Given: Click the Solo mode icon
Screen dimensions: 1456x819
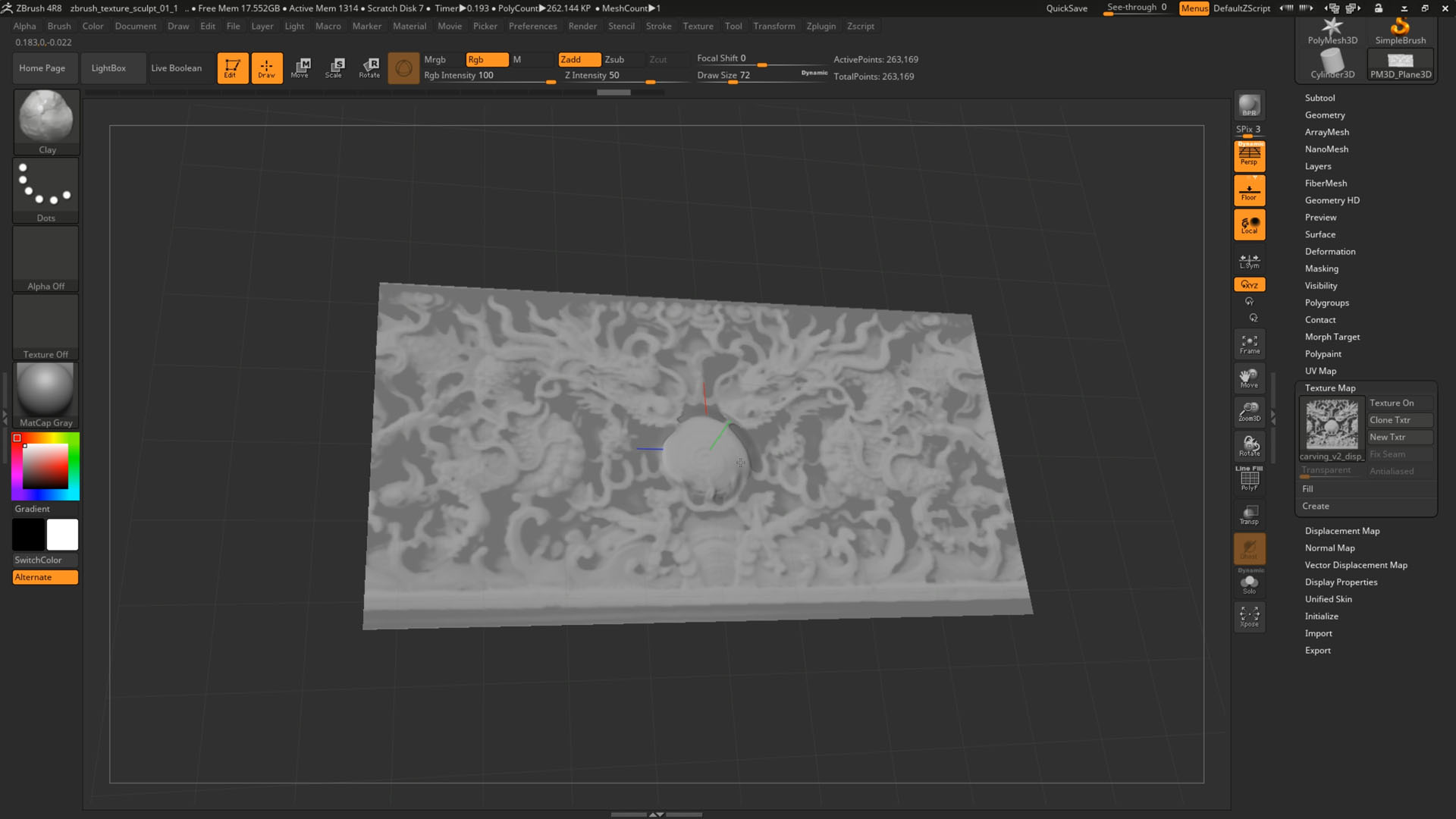Looking at the screenshot, I should click(x=1249, y=584).
